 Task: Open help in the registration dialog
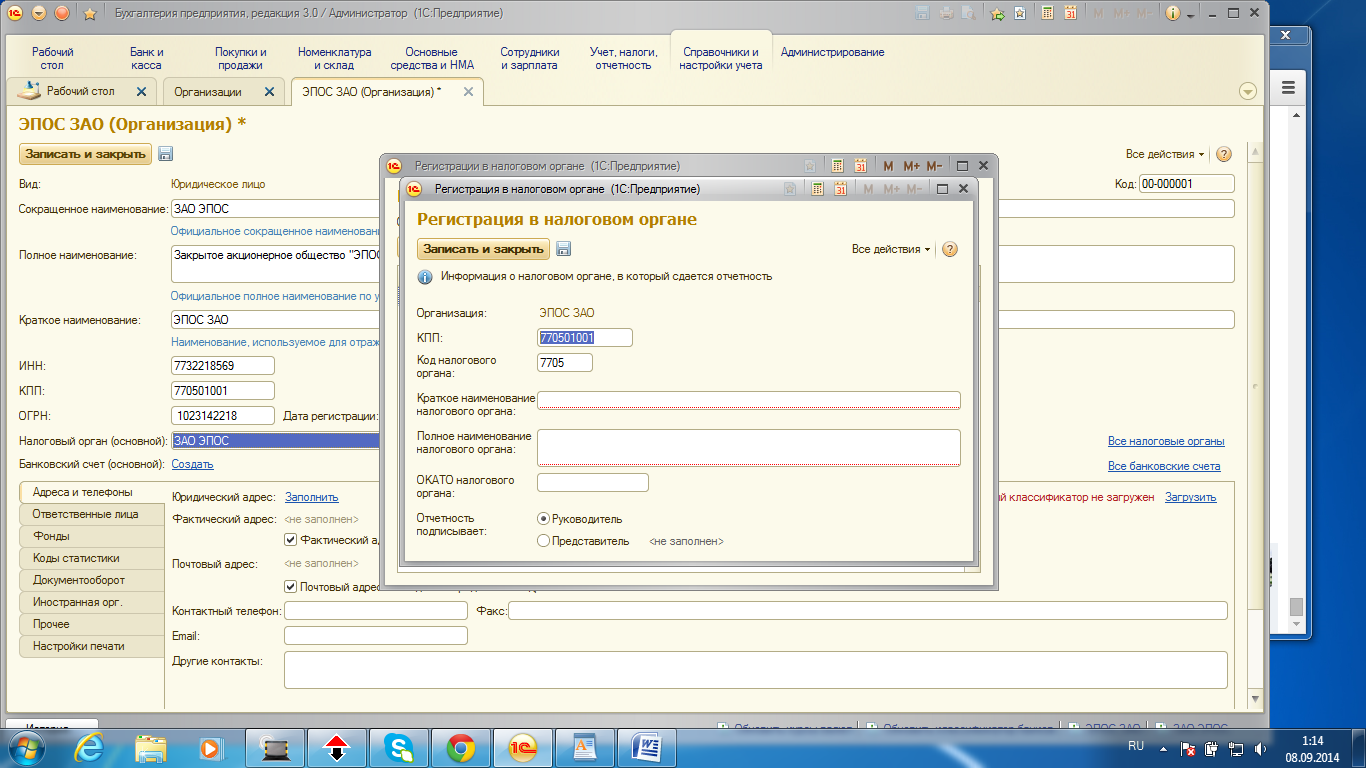[950, 249]
